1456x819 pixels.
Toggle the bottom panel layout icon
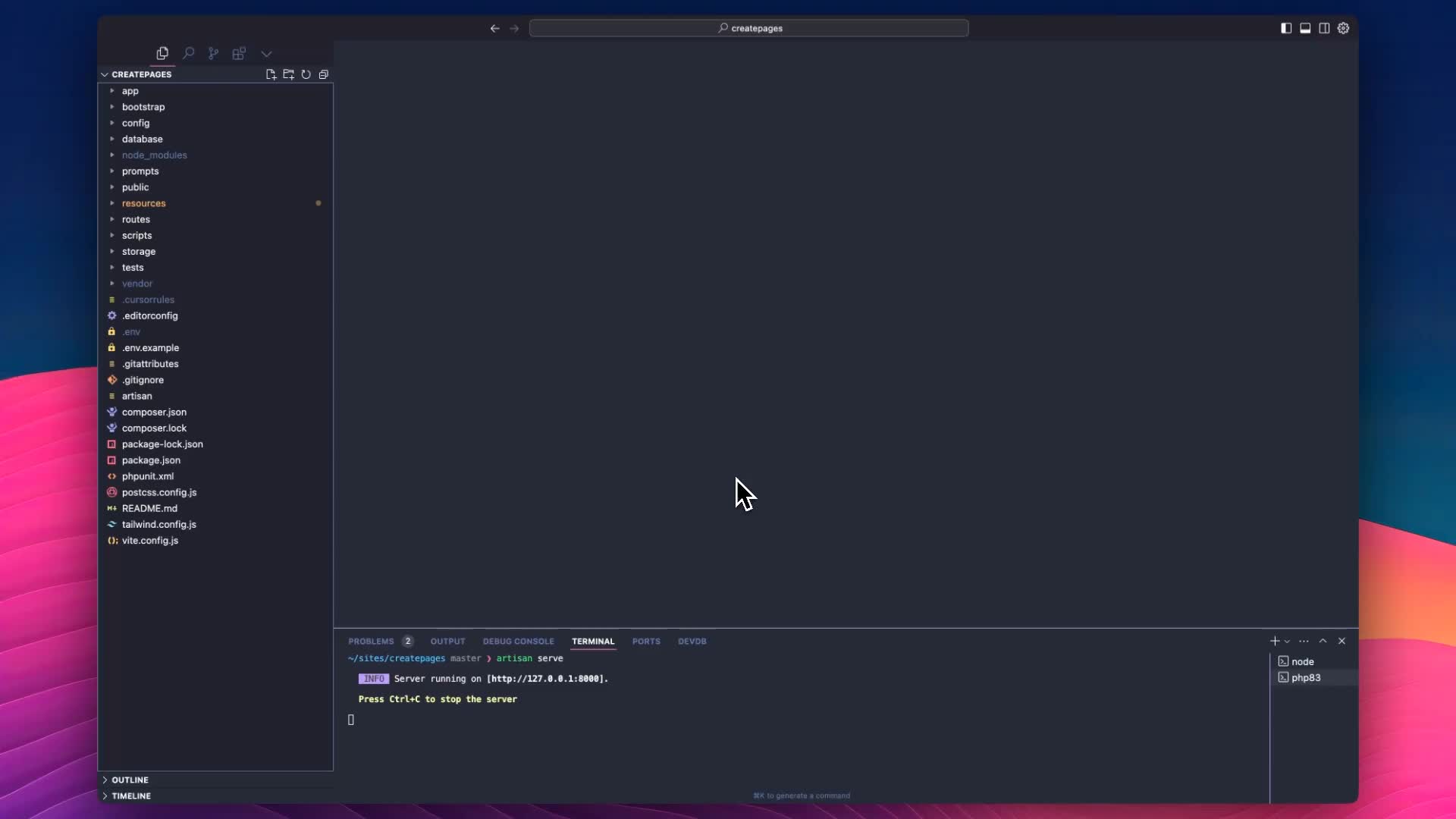[1305, 28]
